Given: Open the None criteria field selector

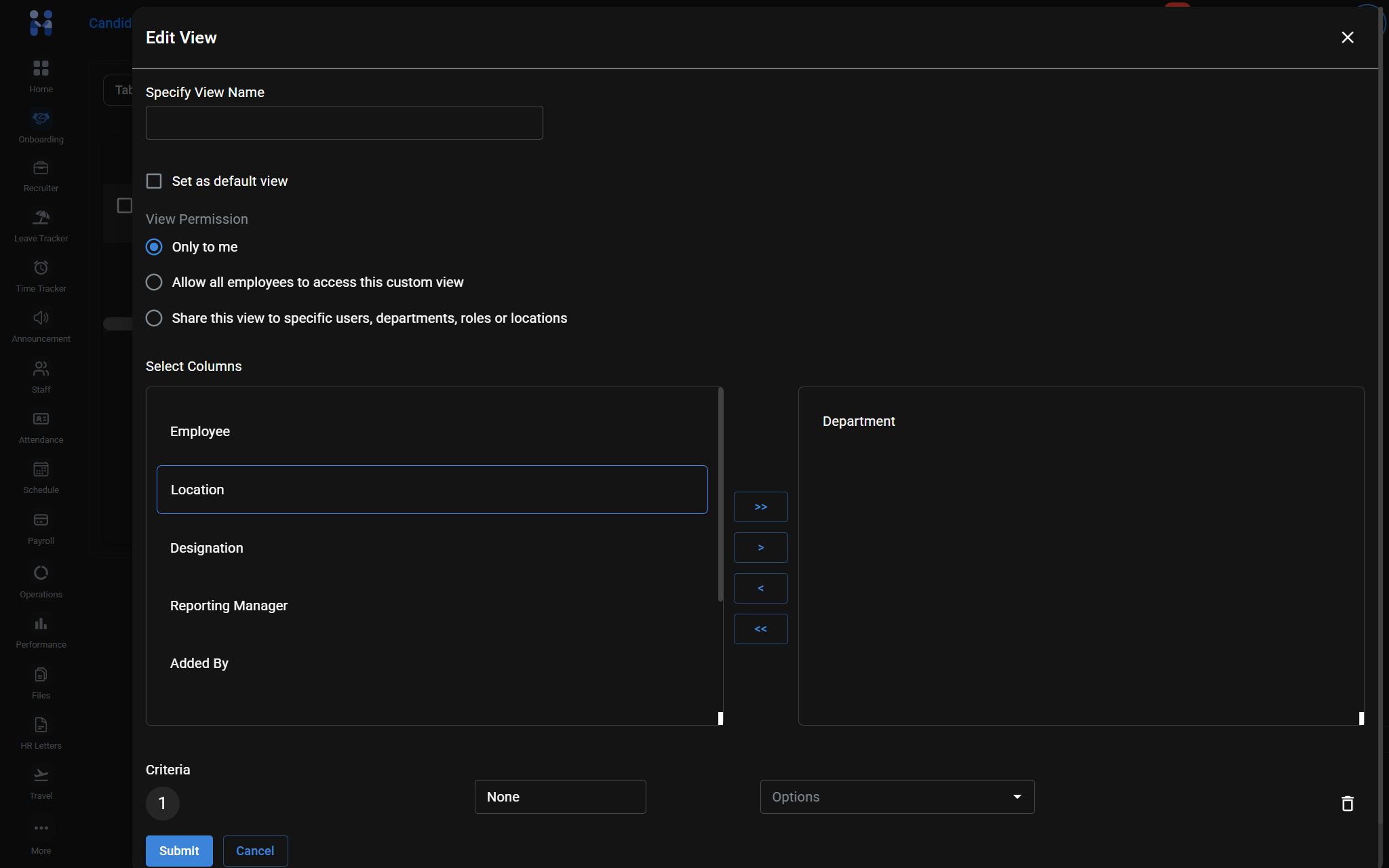Looking at the screenshot, I should (560, 797).
